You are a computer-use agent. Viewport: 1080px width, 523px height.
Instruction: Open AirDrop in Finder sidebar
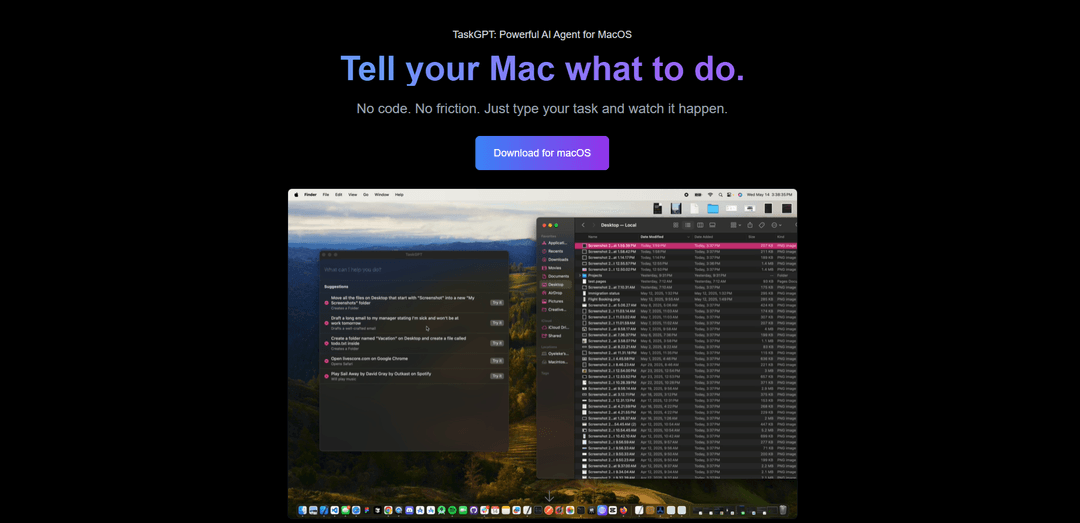(x=552, y=293)
